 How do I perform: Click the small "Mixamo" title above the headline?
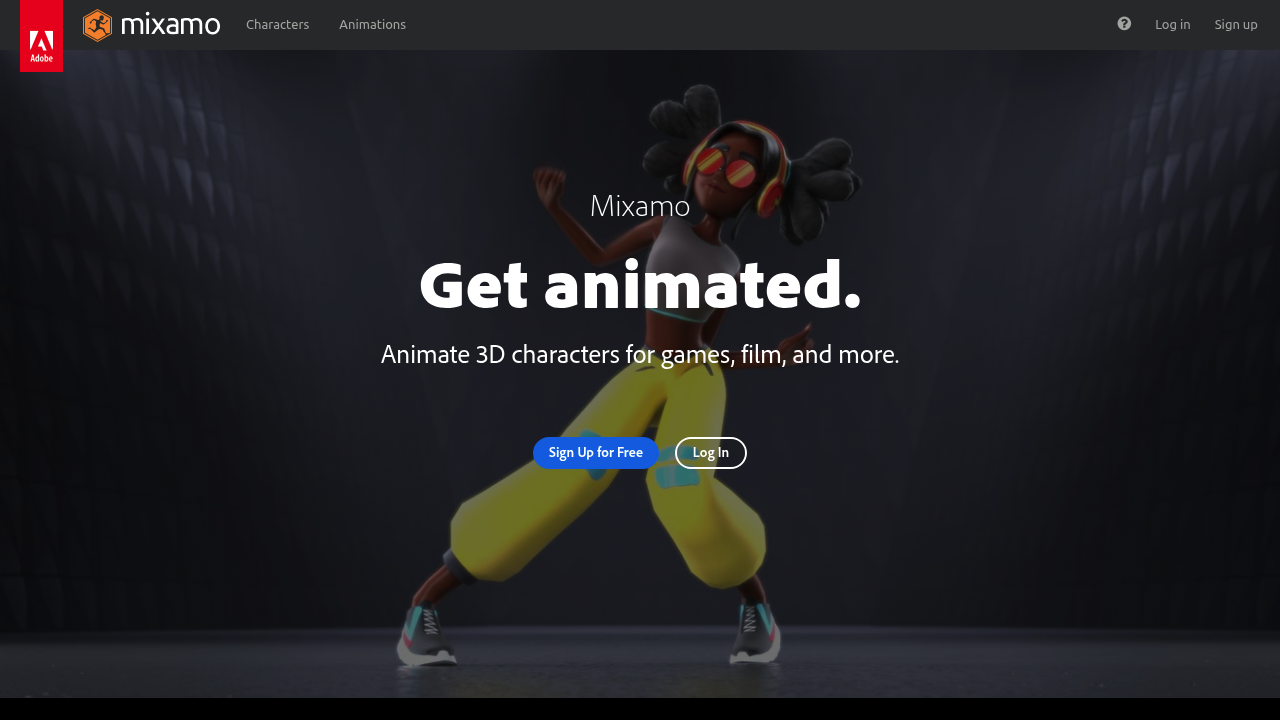640,206
